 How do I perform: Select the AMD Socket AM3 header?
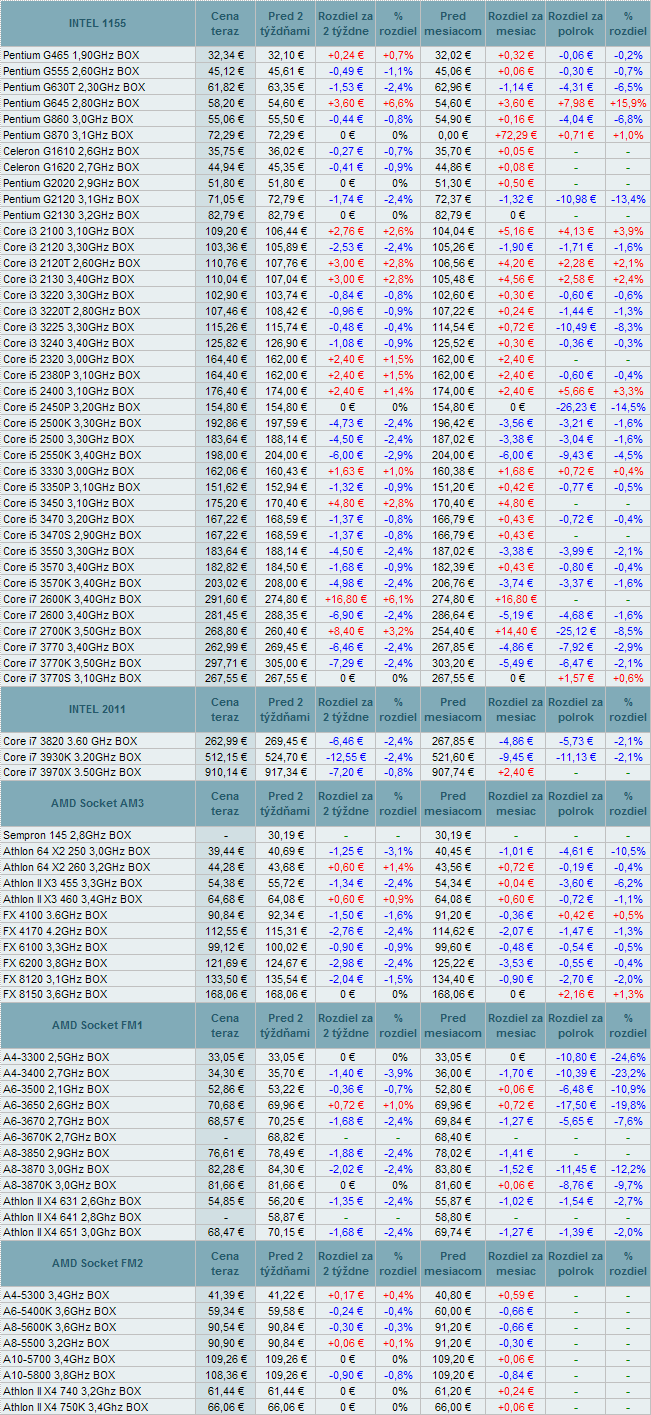[98, 803]
